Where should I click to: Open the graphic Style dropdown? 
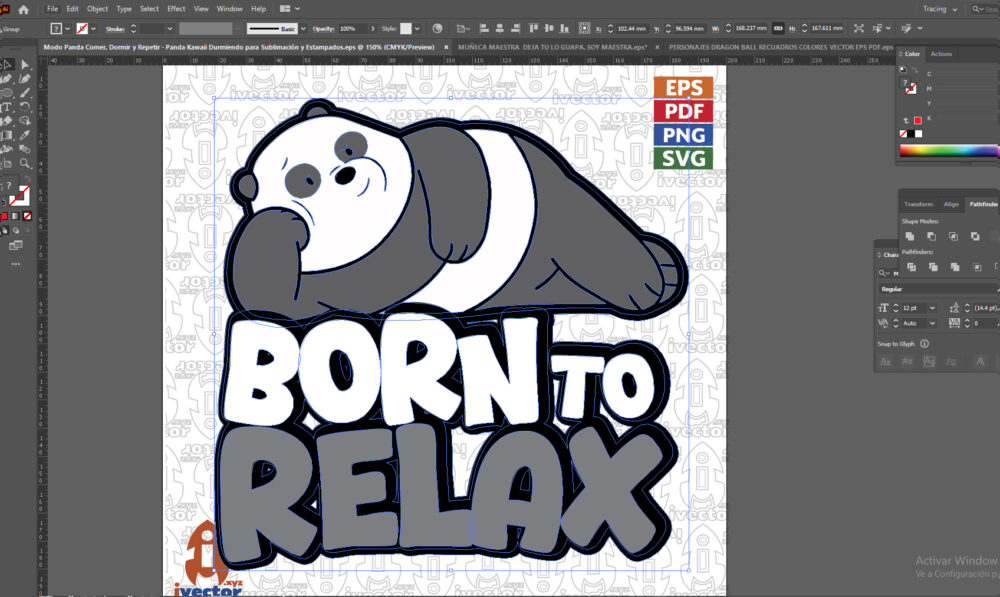pyautogui.click(x=417, y=29)
